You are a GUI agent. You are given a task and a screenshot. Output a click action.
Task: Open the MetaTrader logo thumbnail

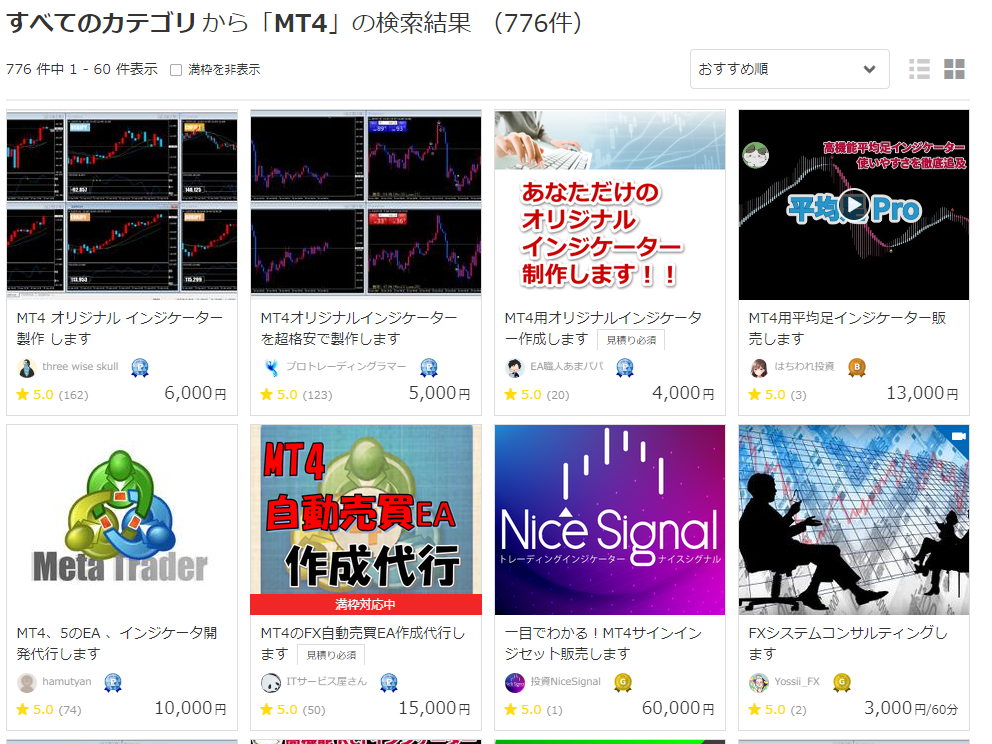click(122, 519)
